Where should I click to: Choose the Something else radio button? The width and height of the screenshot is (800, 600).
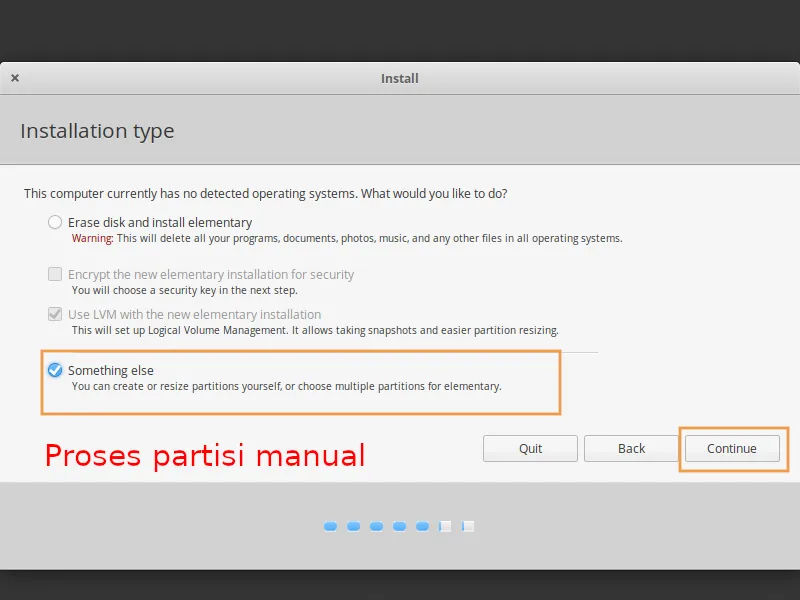coord(55,370)
